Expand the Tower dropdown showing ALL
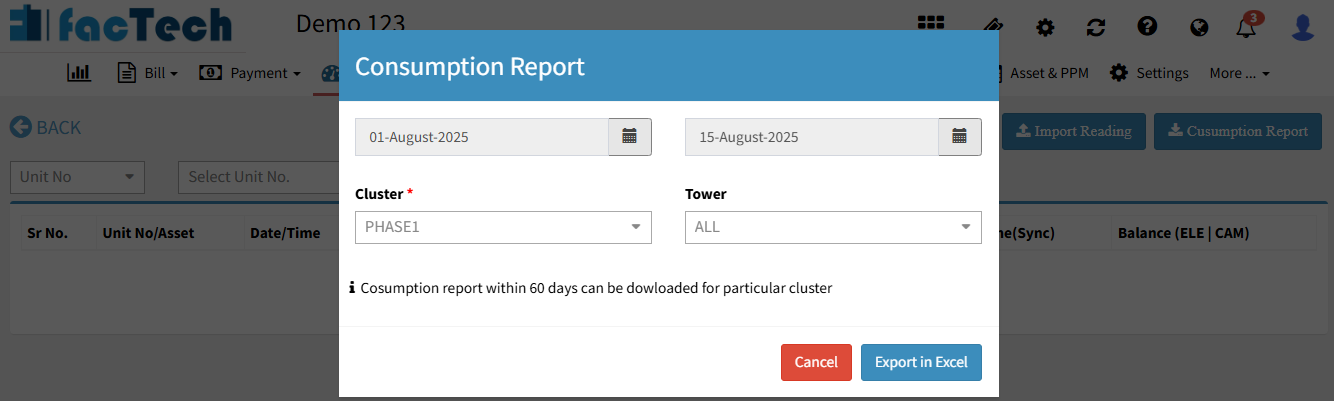Screen dimensions: 1334x401 tap(832, 227)
